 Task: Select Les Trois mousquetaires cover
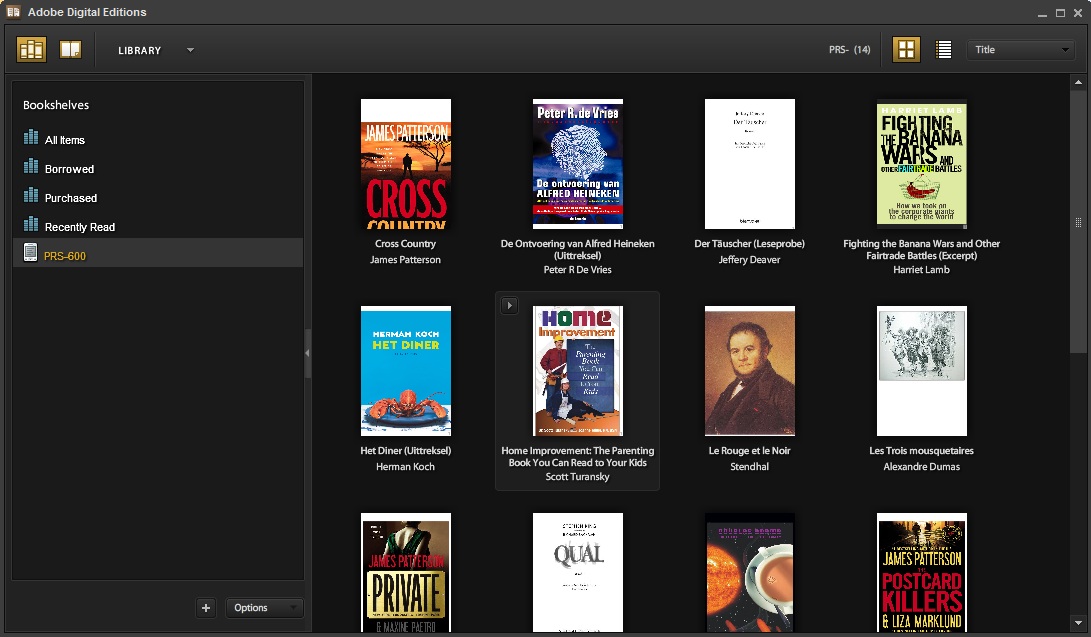point(922,371)
